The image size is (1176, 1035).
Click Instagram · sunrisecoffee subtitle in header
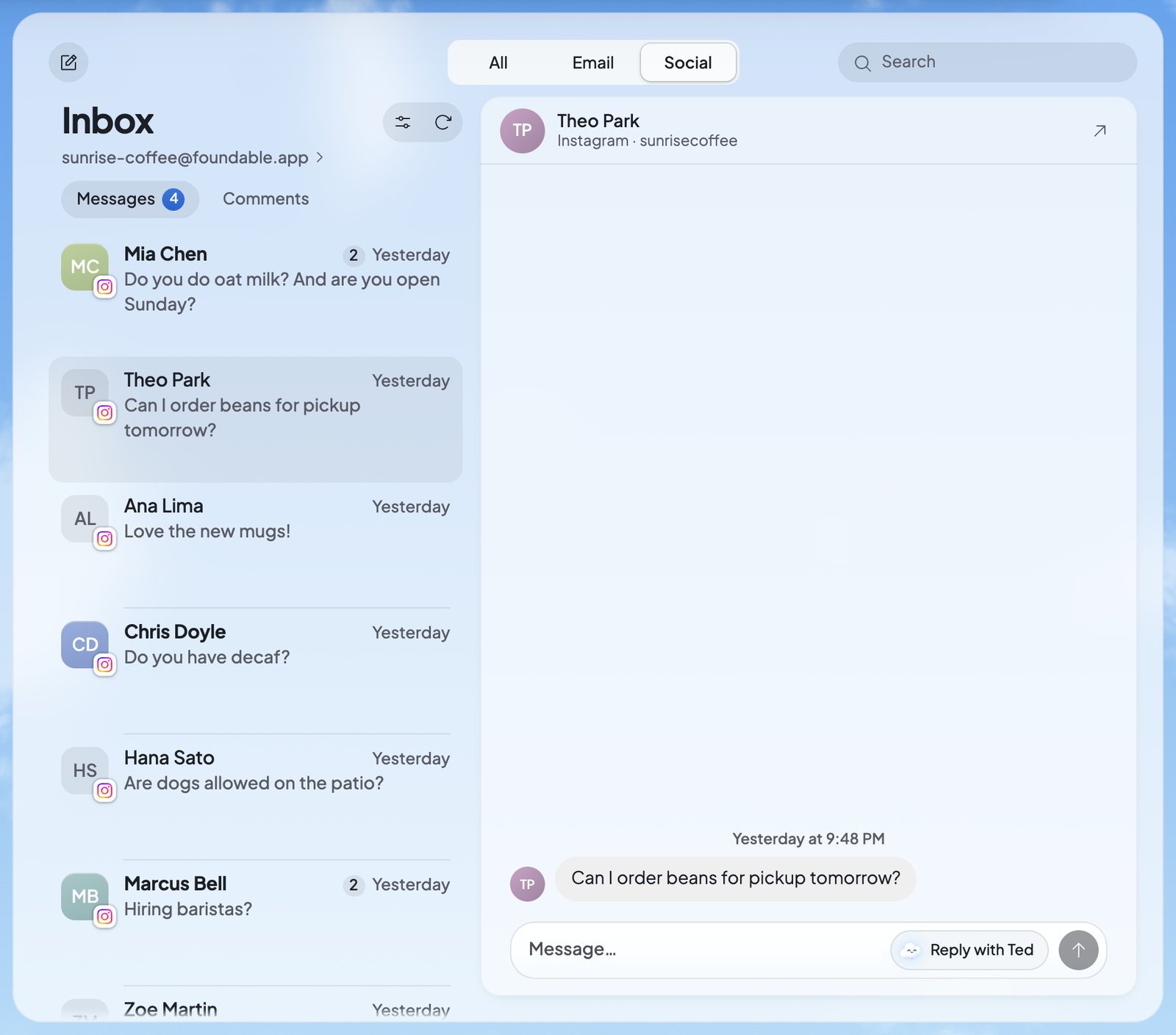click(647, 141)
